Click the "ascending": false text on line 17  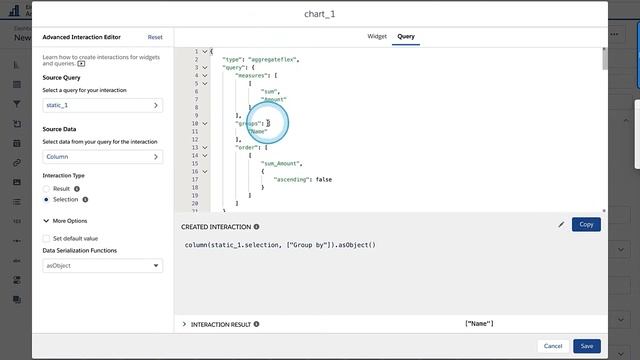[302, 180]
